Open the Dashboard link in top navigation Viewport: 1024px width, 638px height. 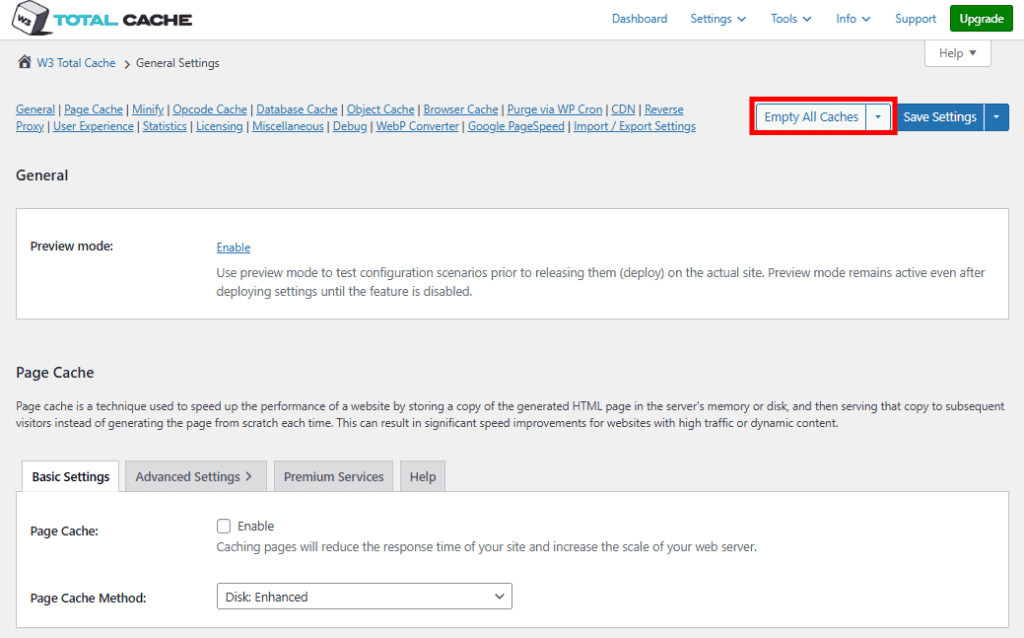[x=639, y=19]
